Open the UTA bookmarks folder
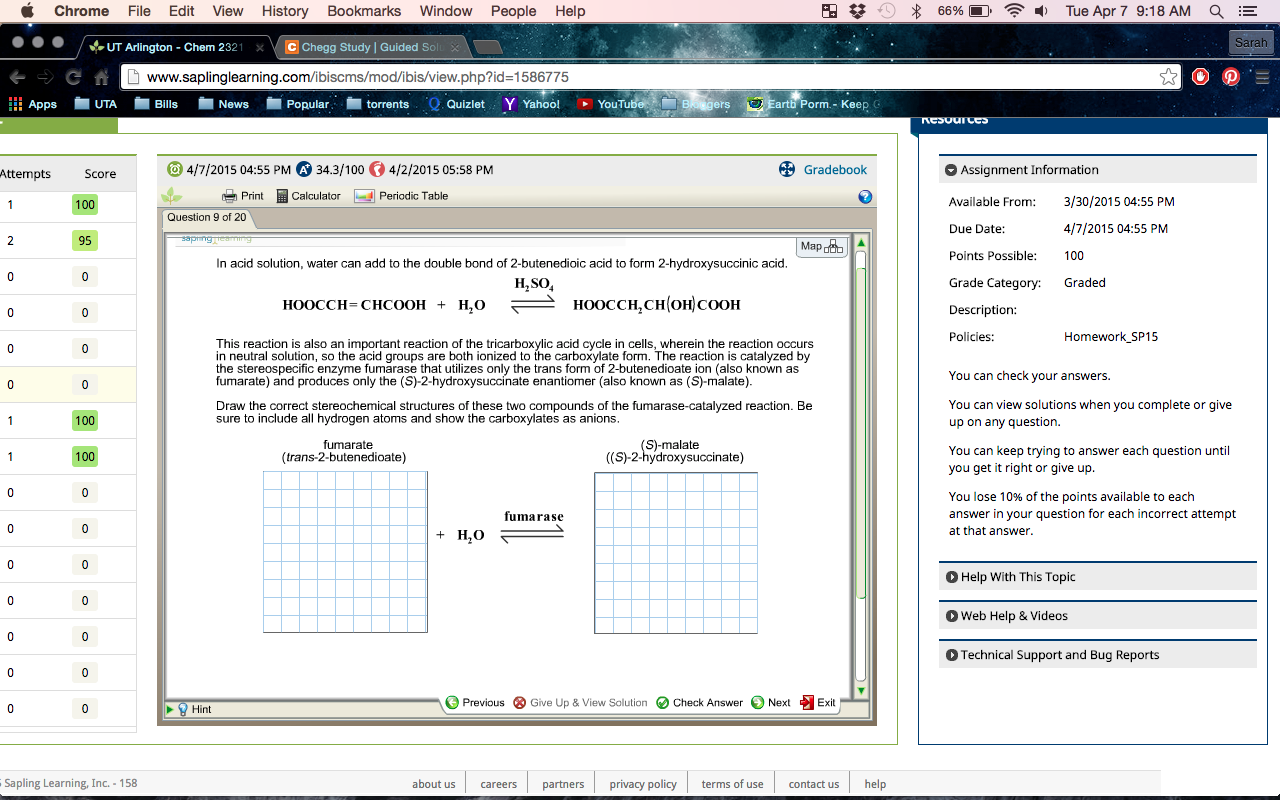 point(95,104)
